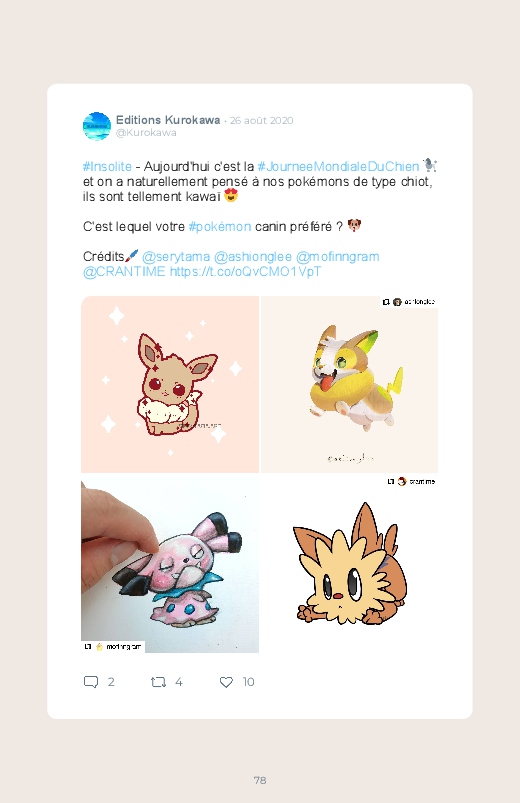
Task: Open the Eevee drawing image
Action: (170, 384)
